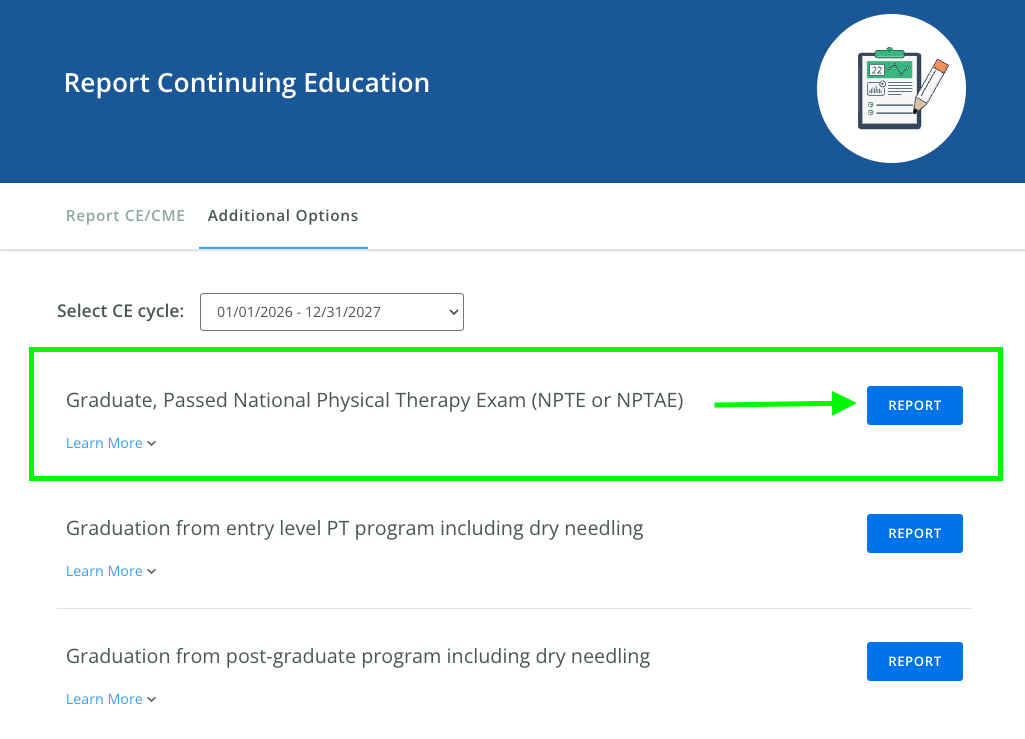
Task: Open Learn More under the NPTE exam option
Action: click(x=104, y=443)
